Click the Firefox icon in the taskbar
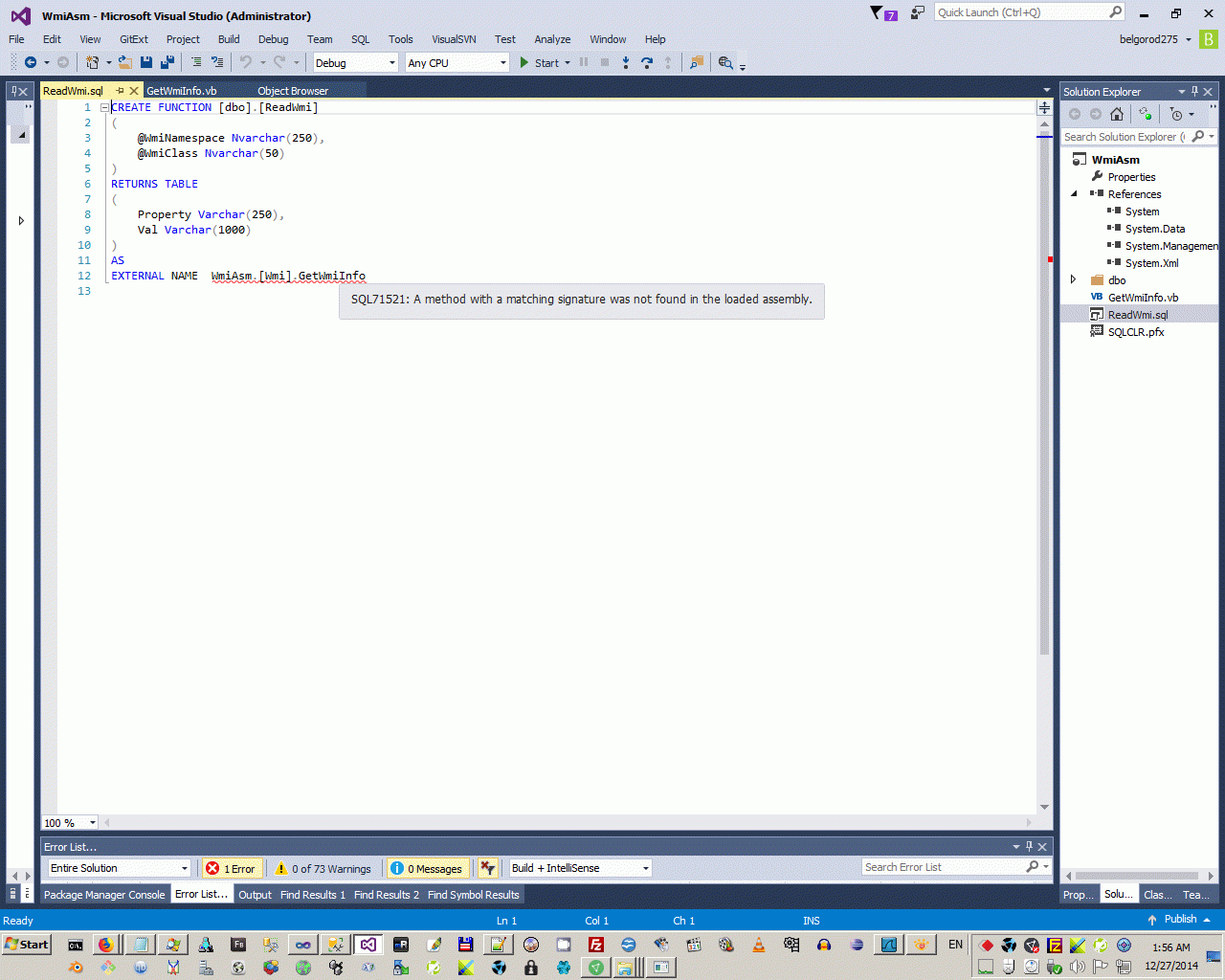1225x980 pixels. [106, 945]
